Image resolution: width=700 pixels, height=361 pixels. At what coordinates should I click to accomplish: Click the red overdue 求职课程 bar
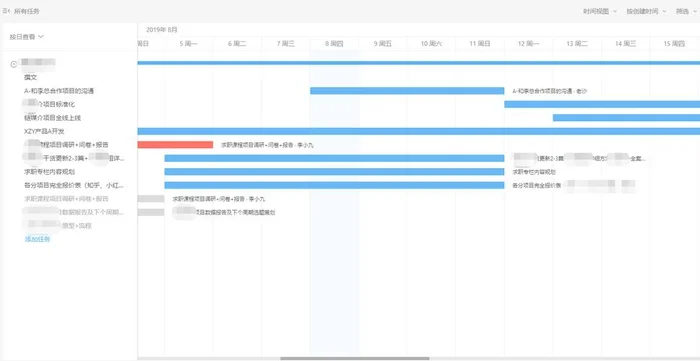[x=175, y=145]
